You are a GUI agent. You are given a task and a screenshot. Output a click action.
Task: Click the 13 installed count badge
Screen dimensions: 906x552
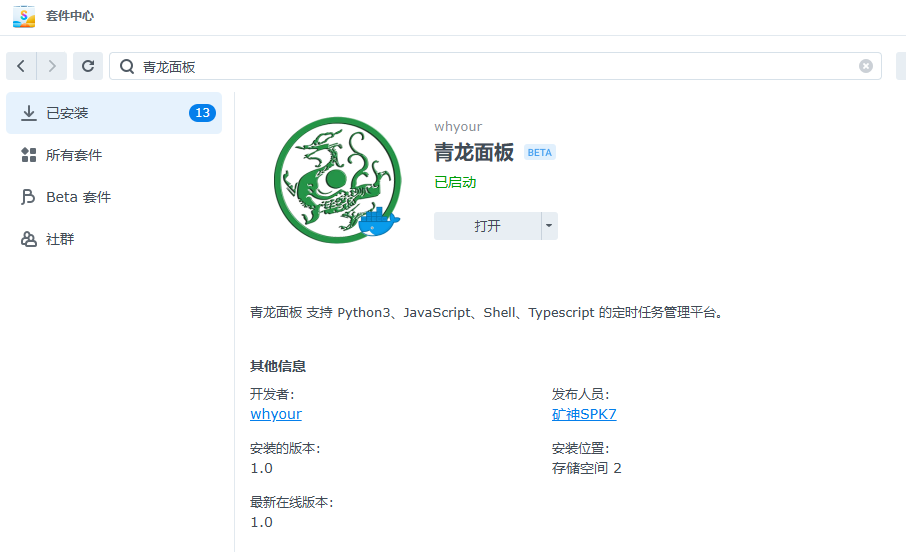(202, 113)
